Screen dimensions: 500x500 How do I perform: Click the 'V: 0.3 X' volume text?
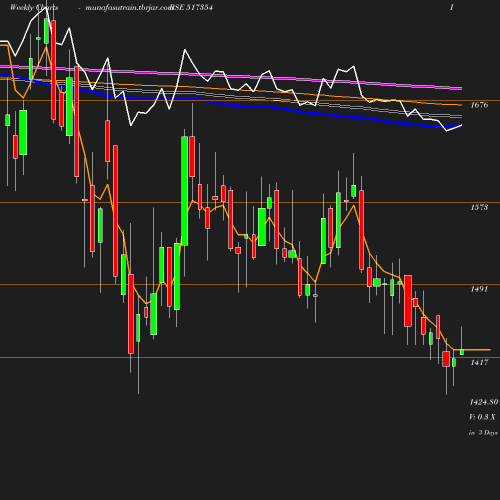482,417
